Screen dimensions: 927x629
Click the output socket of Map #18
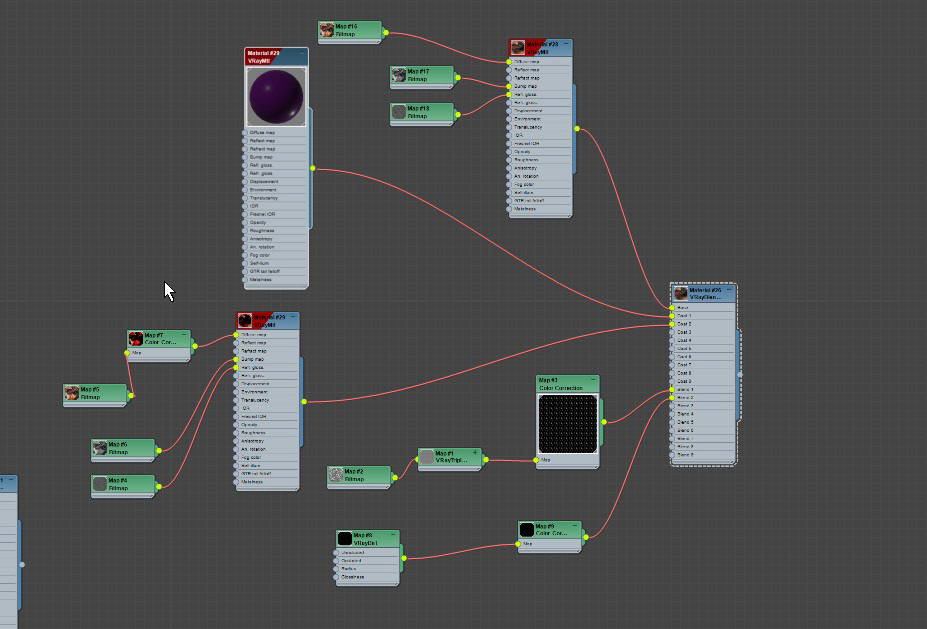[x=458, y=114]
